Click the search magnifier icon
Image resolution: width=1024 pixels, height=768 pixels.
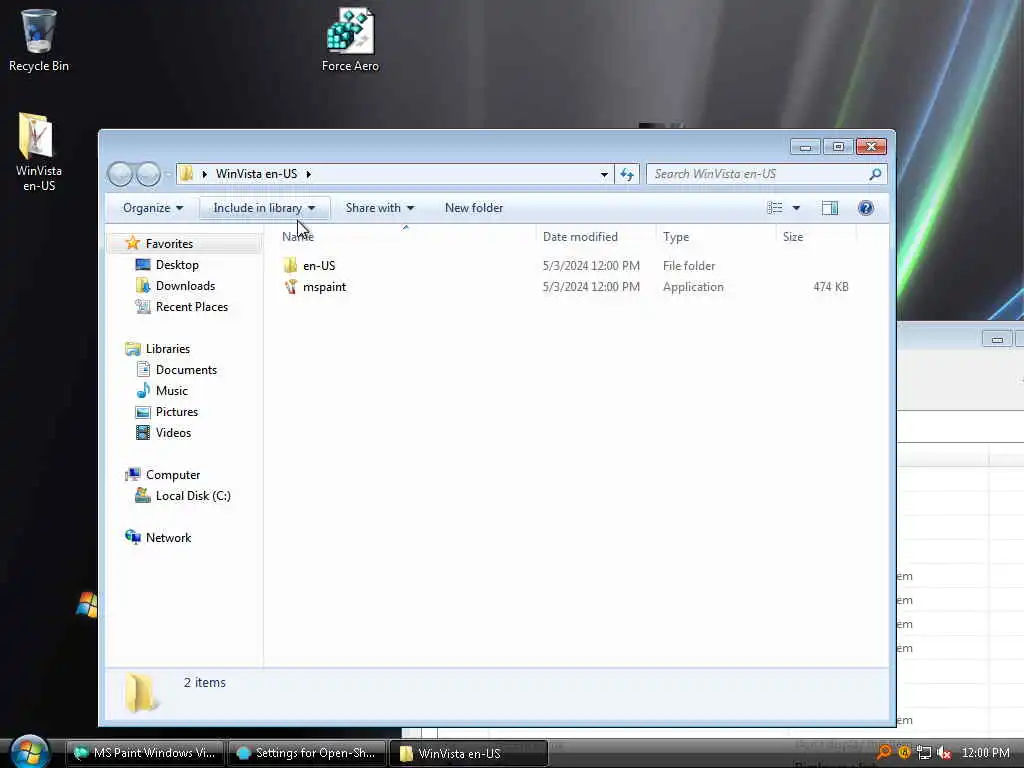tap(875, 174)
